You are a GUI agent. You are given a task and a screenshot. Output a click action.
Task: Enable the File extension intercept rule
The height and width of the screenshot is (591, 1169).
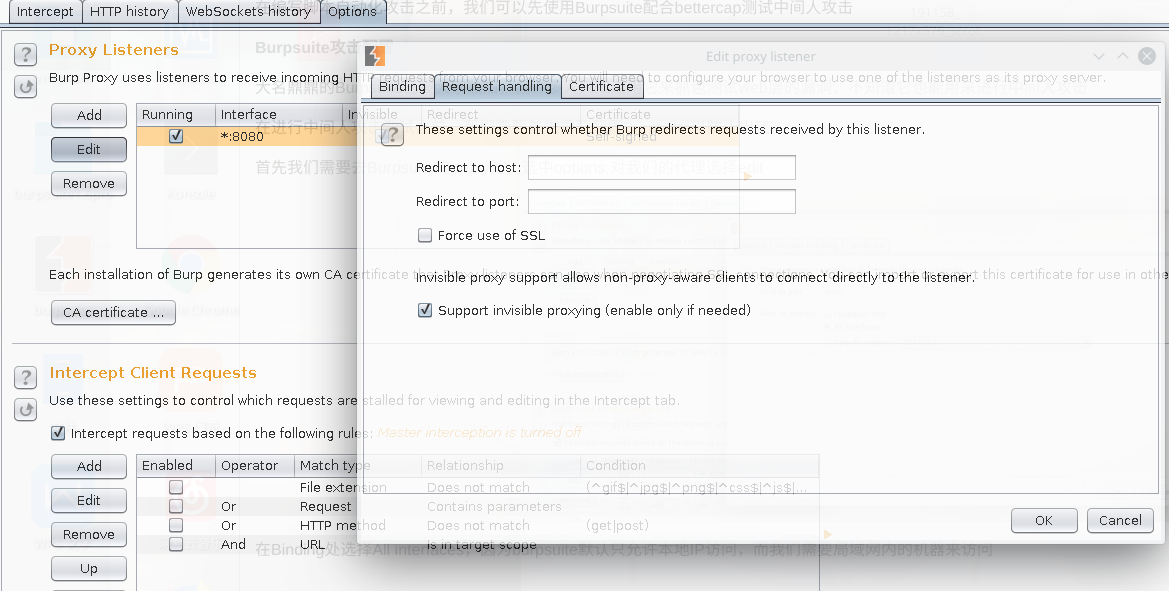pos(176,487)
